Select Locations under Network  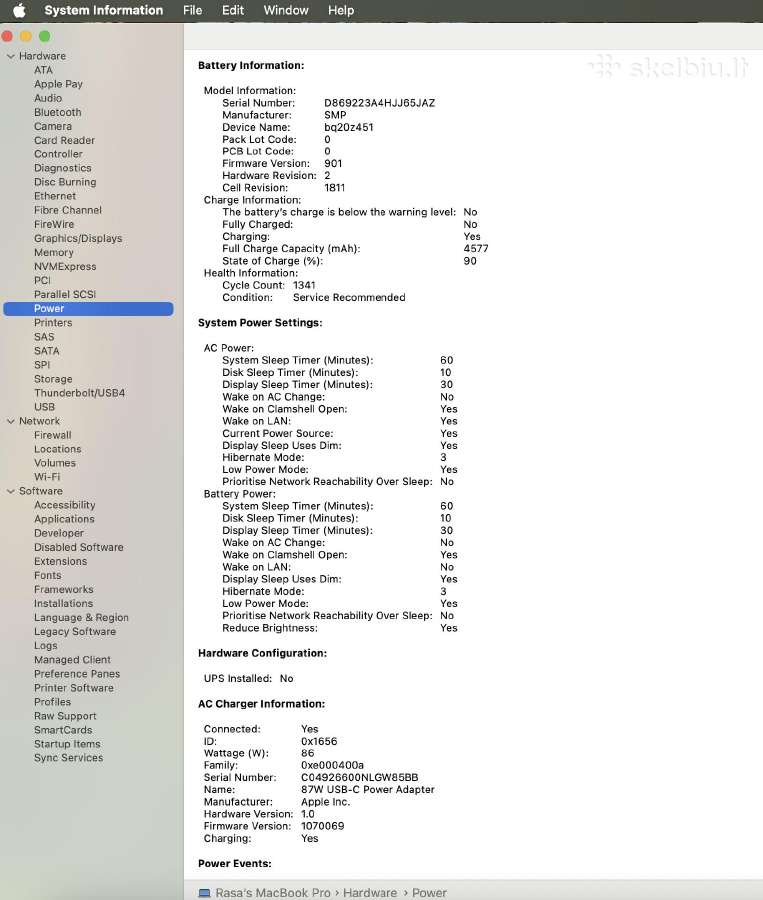click(57, 449)
